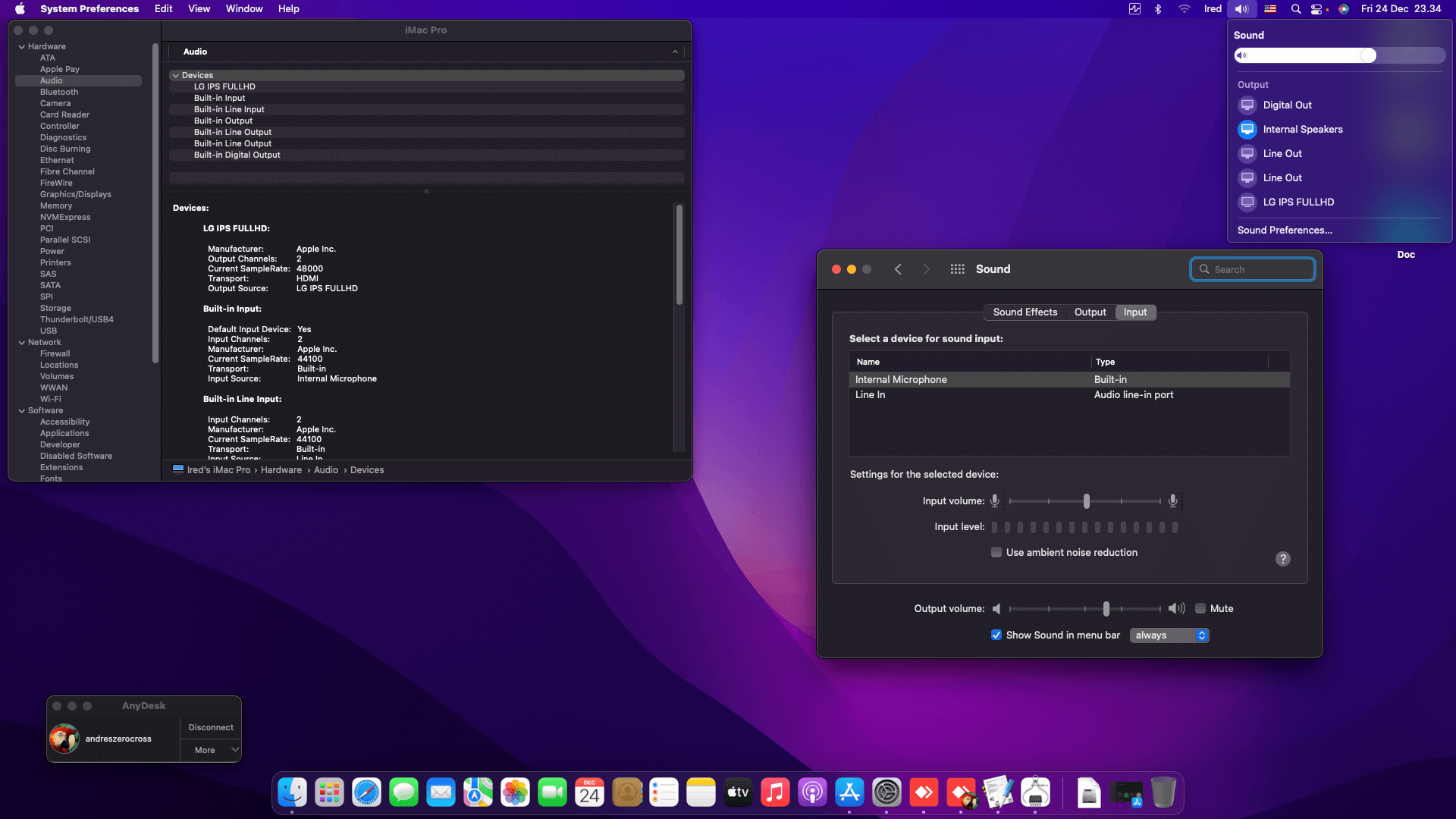The width and height of the screenshot is (1456, 819).
Task: Open Photos from the dock
Action: coord(515,793)
